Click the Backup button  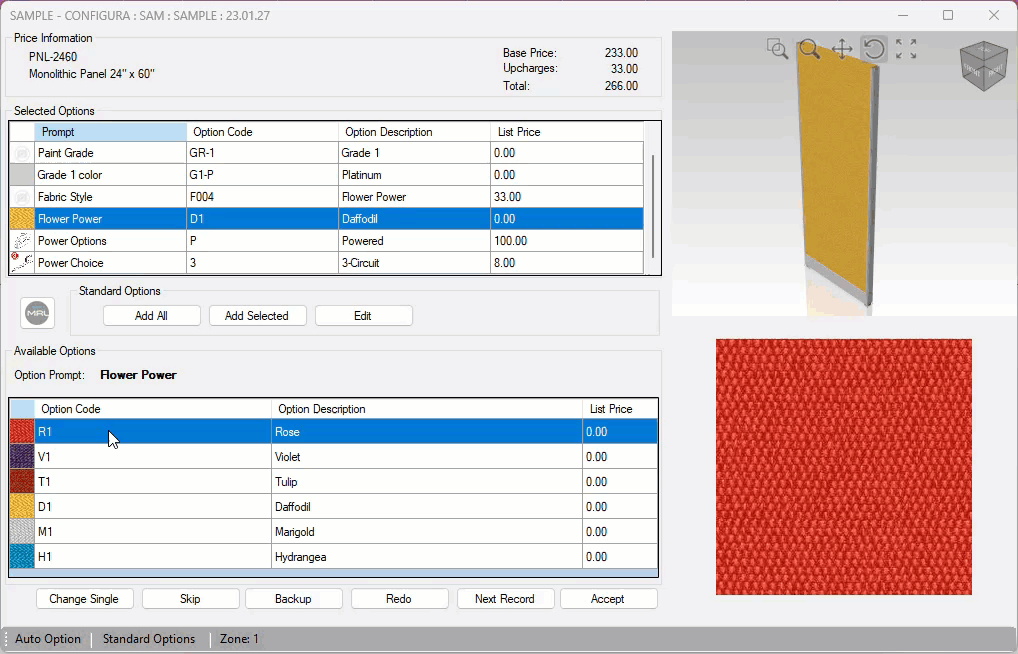[293, 599]
